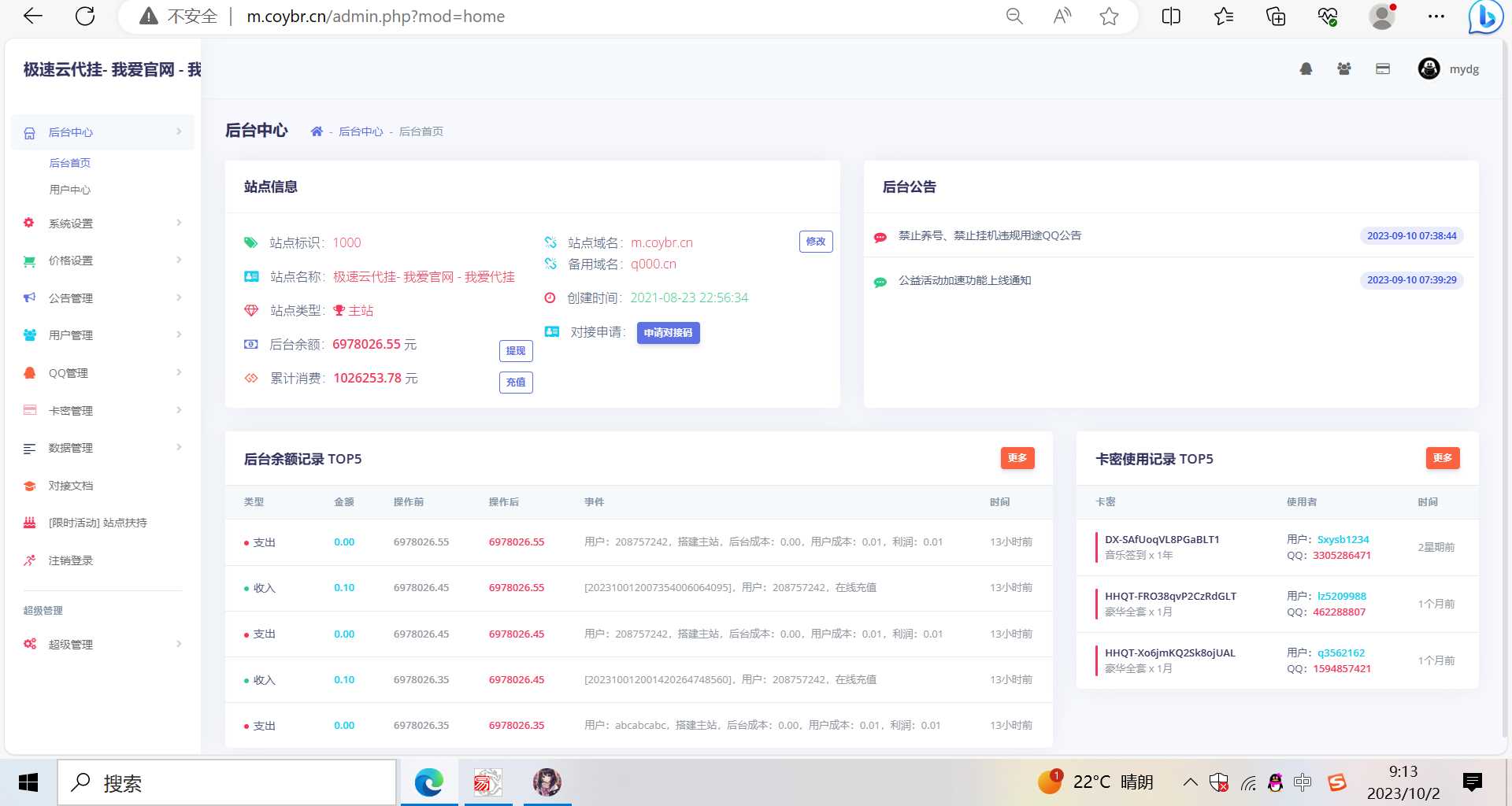Select 后台首页 in the sidebar
This screenshot has height=806, width=1512.
coord(69,163)
